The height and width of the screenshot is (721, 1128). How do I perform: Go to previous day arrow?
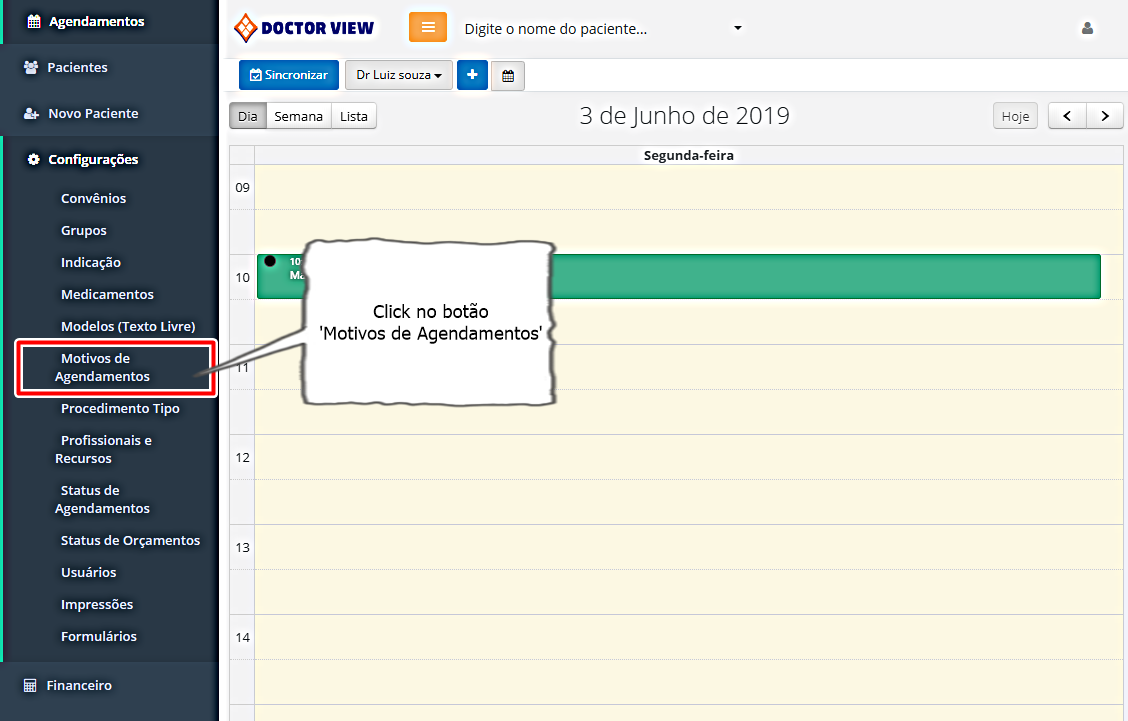[x=1067, y=116]
